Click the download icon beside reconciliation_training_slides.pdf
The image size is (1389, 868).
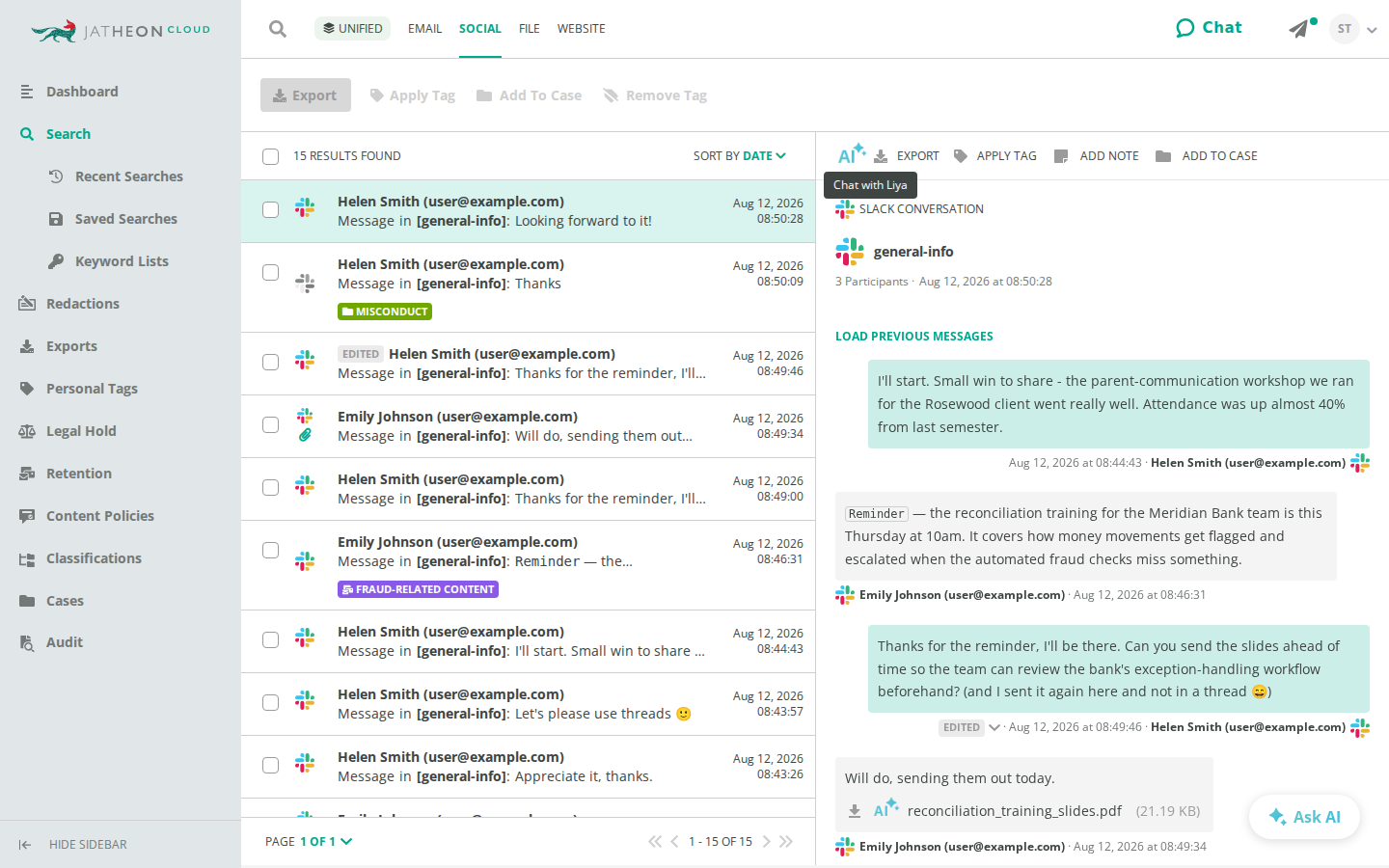tap(855, 811)
